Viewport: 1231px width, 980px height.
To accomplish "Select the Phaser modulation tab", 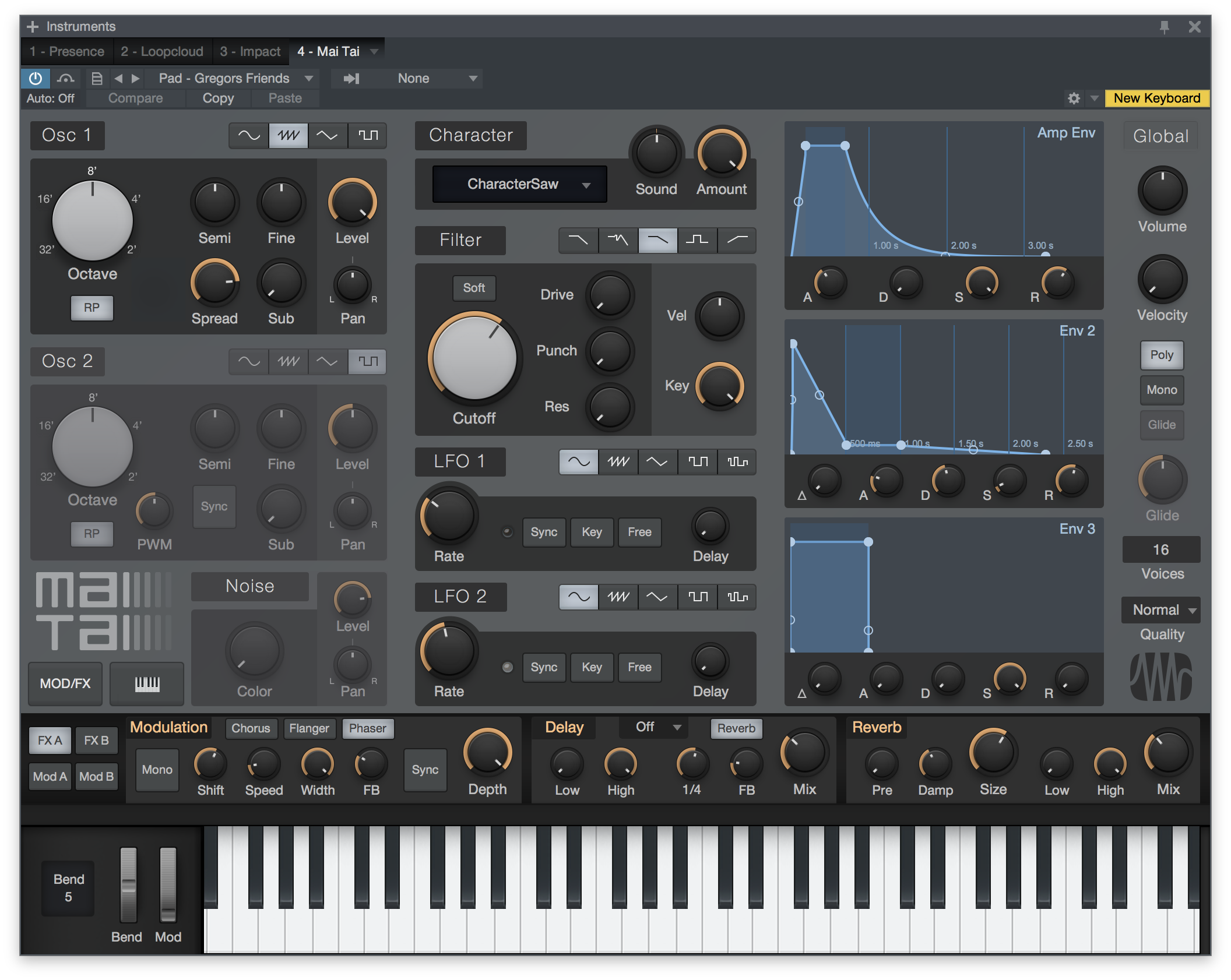I will point(367,728).
